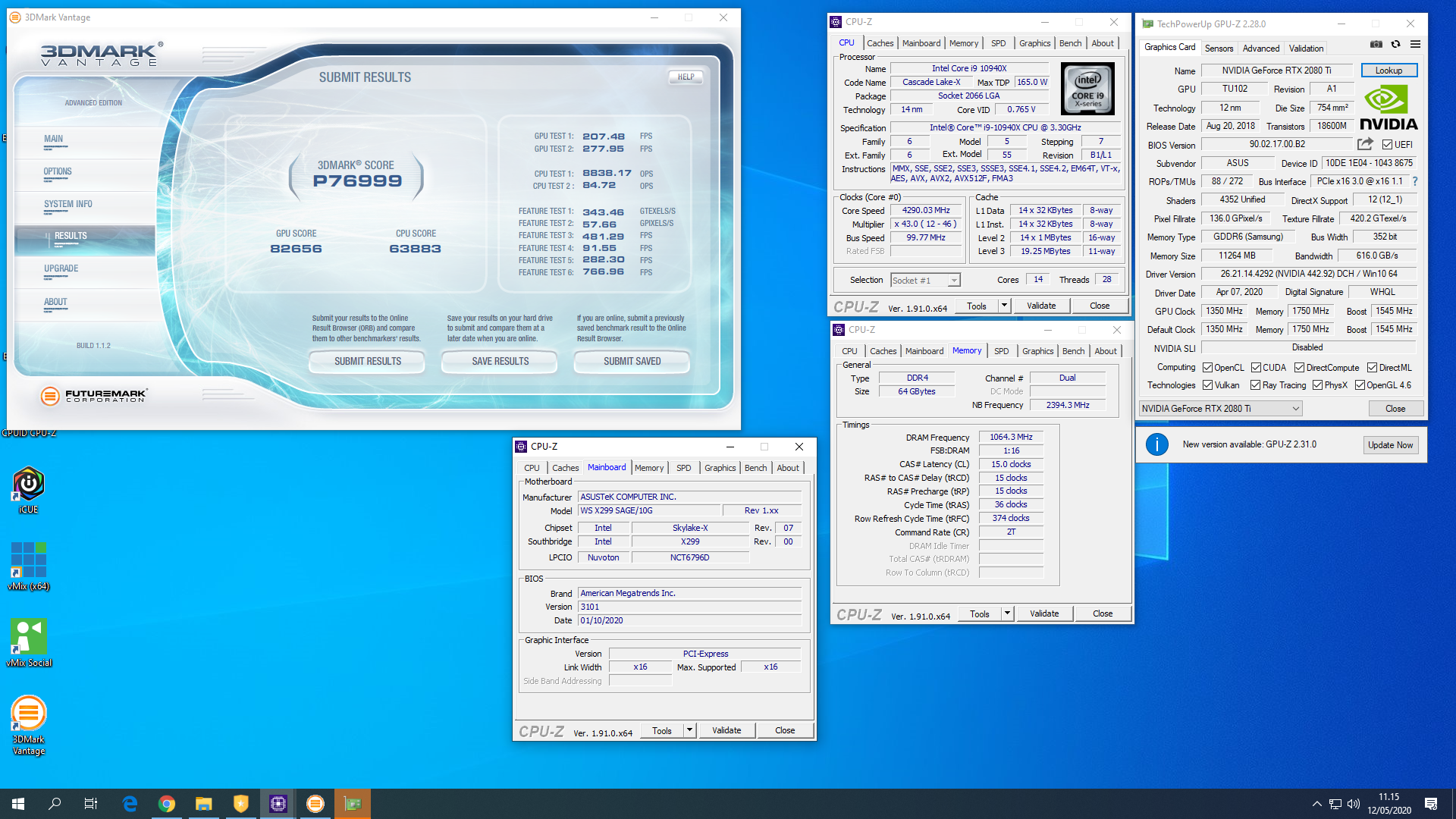1456x819 pixels.
Task: Open the Windows Start menu
Action: (18, 804)
